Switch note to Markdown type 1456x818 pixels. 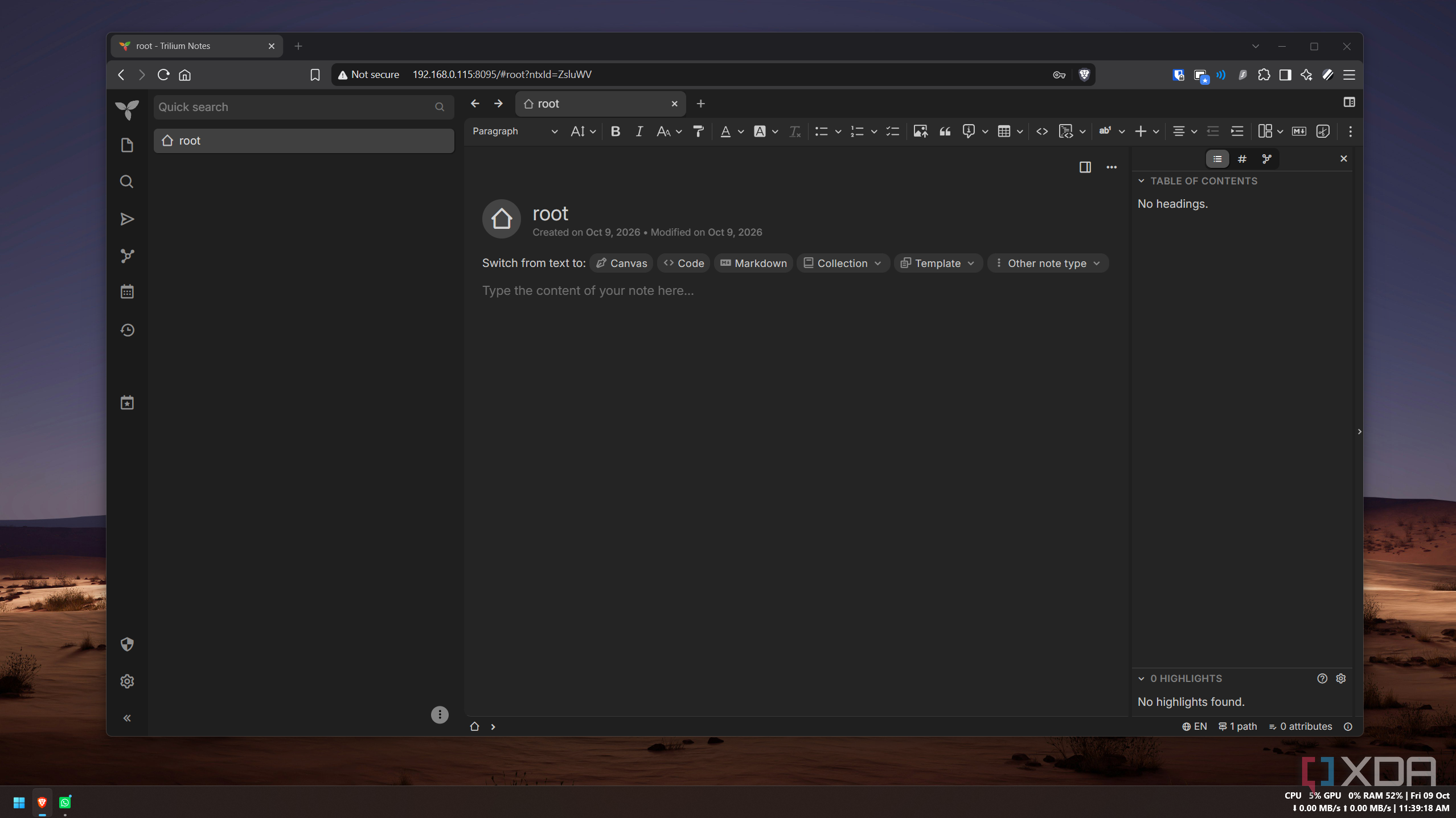coord(753,263)
